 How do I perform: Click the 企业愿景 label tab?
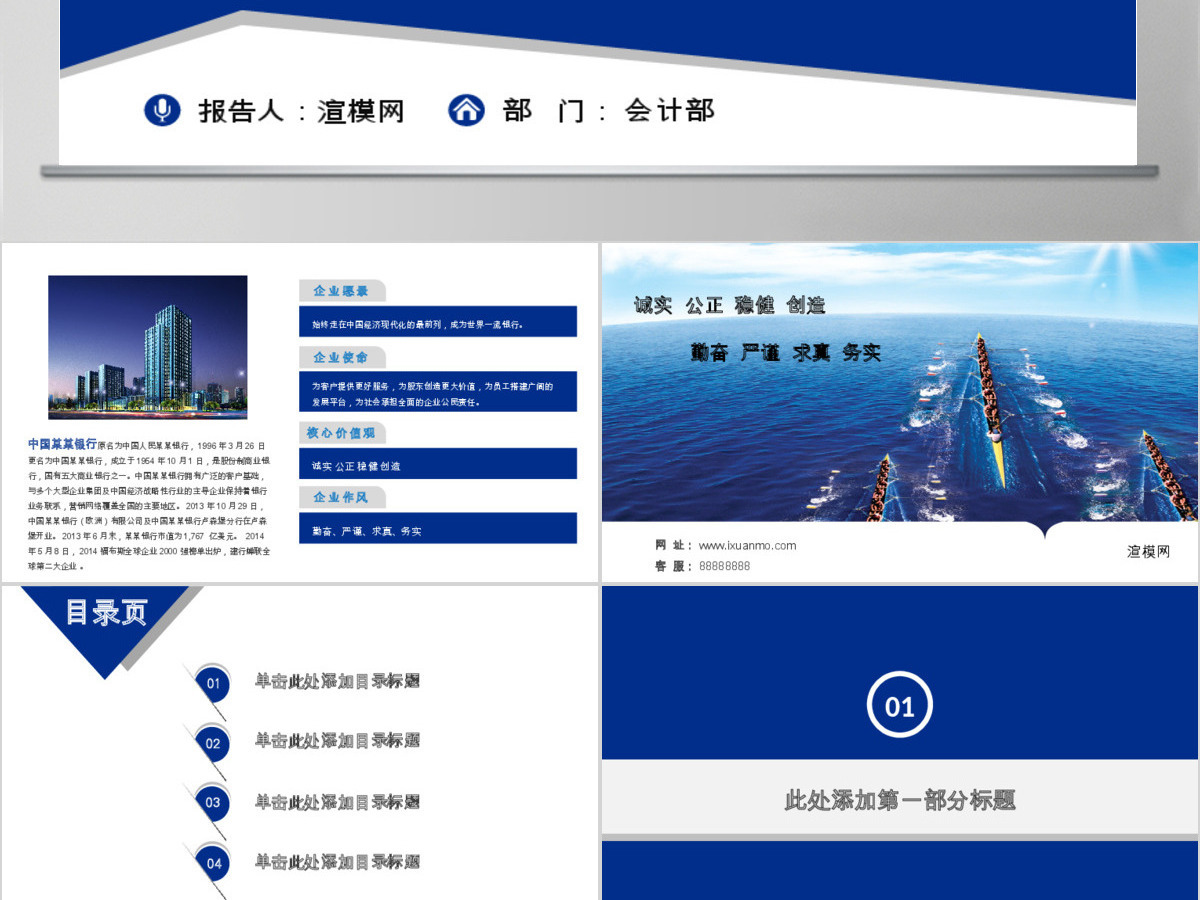pos(342,291)
